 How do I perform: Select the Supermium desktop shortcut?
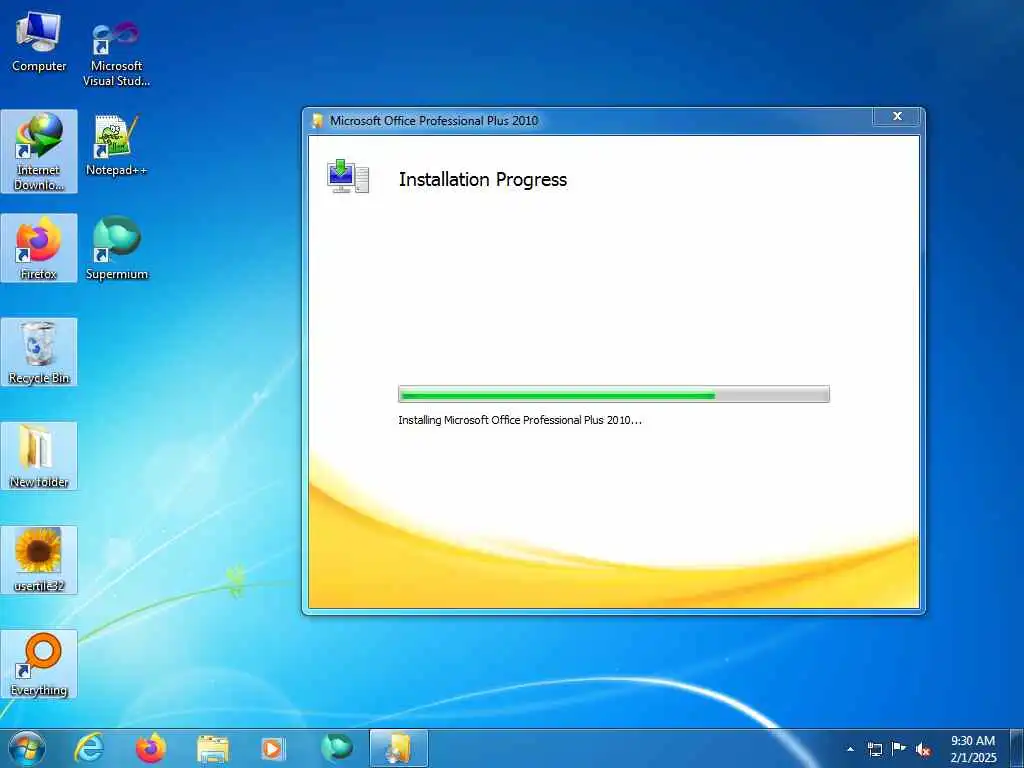coord(116,248)
